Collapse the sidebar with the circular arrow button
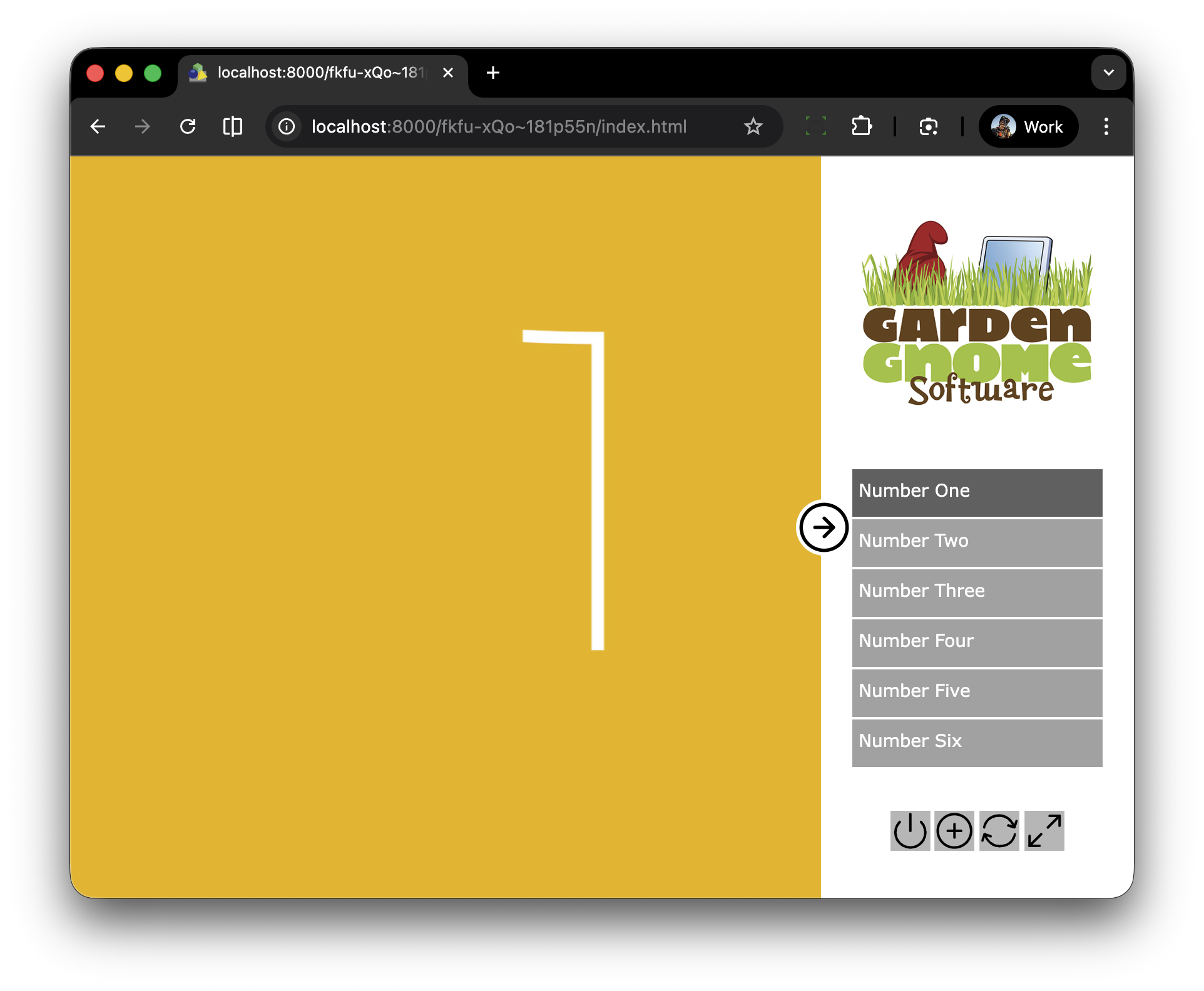The height and width of the screenshot is (991, 1204). pyautogui.click(x=824, y=527)
